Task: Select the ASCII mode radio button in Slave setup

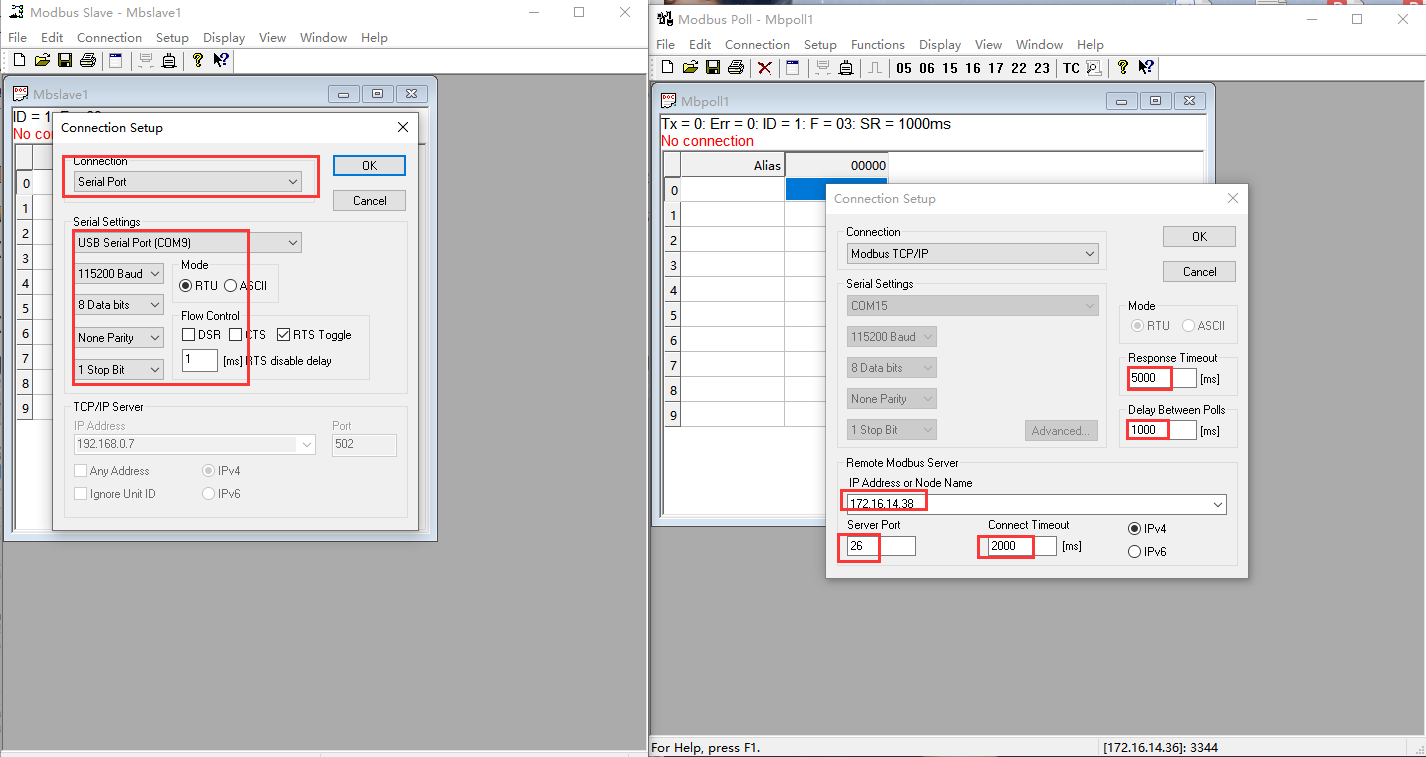Action: coord(231,285)
